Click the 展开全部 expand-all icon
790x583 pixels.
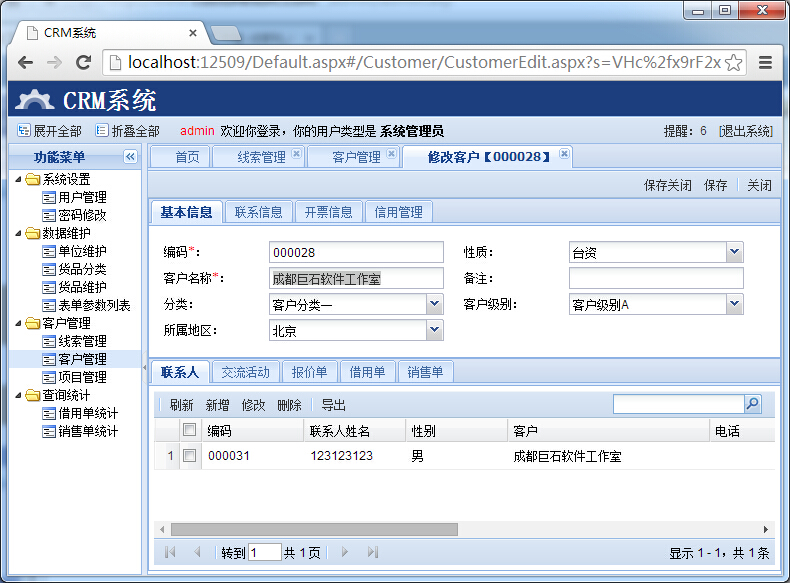tap(24, 131)
